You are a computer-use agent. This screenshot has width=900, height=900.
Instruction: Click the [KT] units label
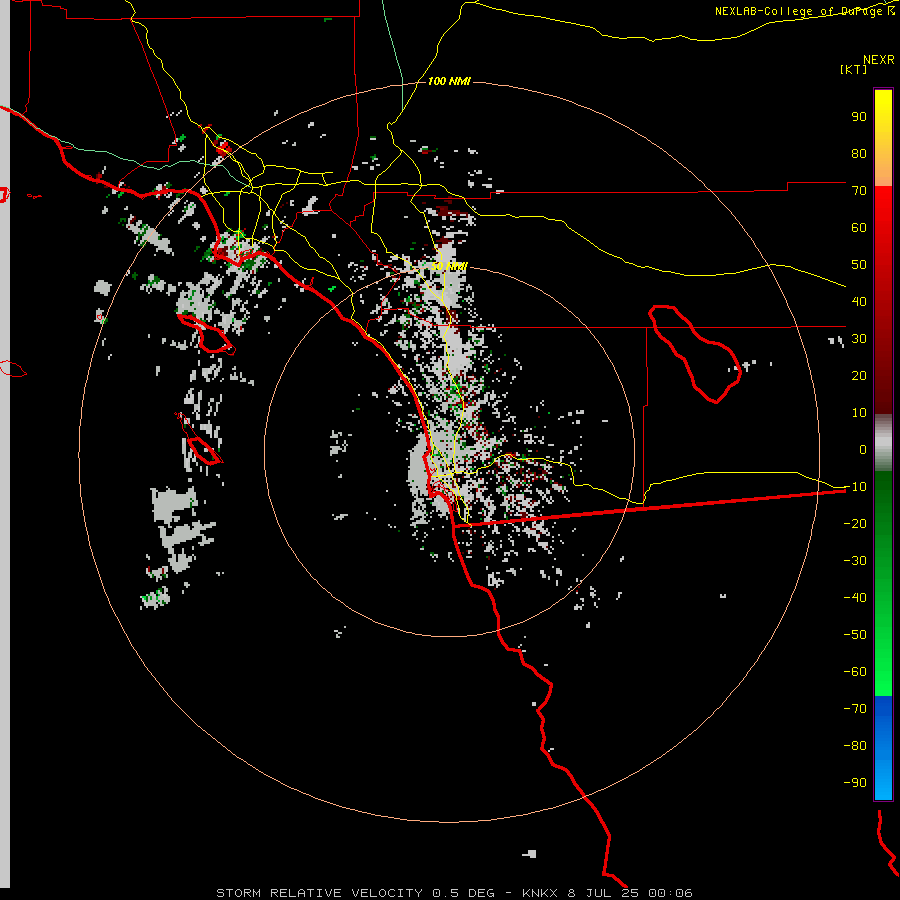[x=854, y=69]
